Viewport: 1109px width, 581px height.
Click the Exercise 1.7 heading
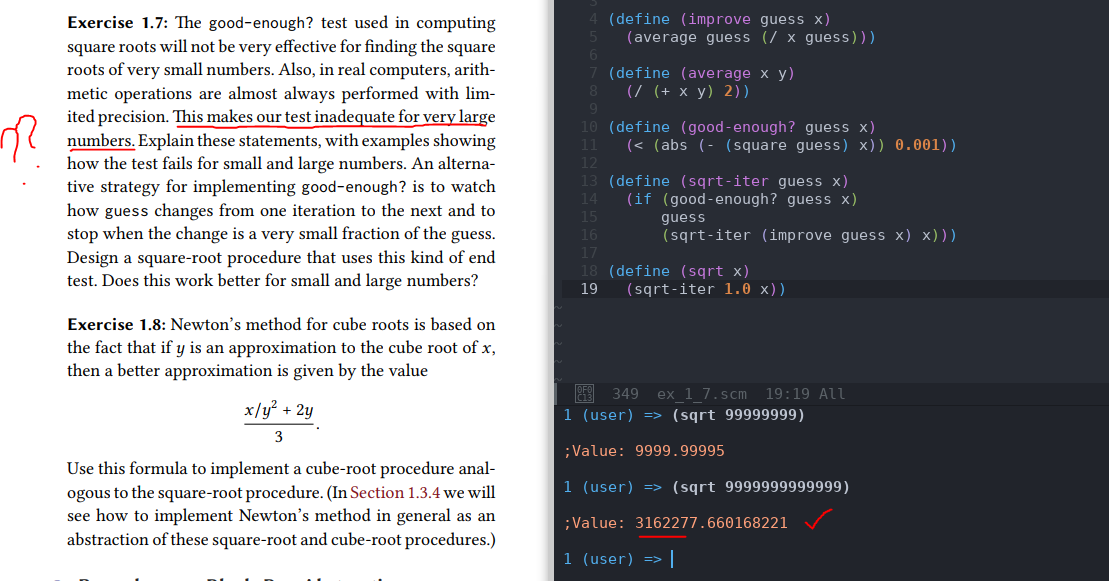[117, 23]
